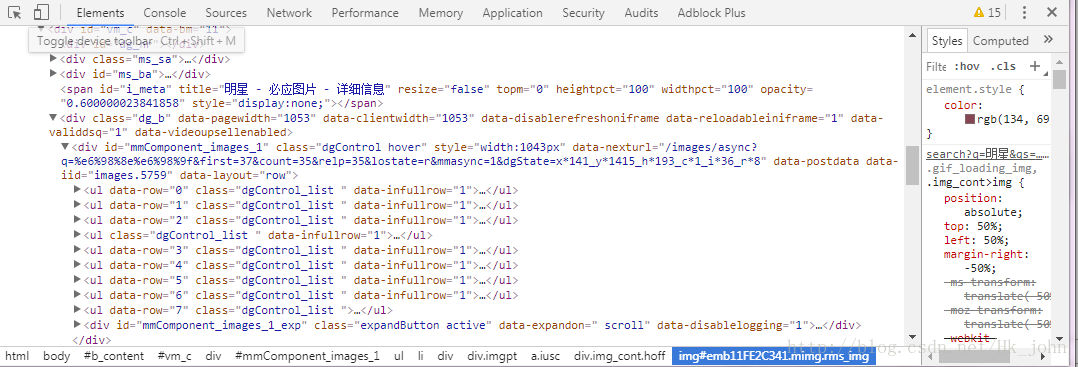This screenshot has width=1078, height=367.
Task: Expand the ul data-row="5" node
Action: (x=77, y=280)
